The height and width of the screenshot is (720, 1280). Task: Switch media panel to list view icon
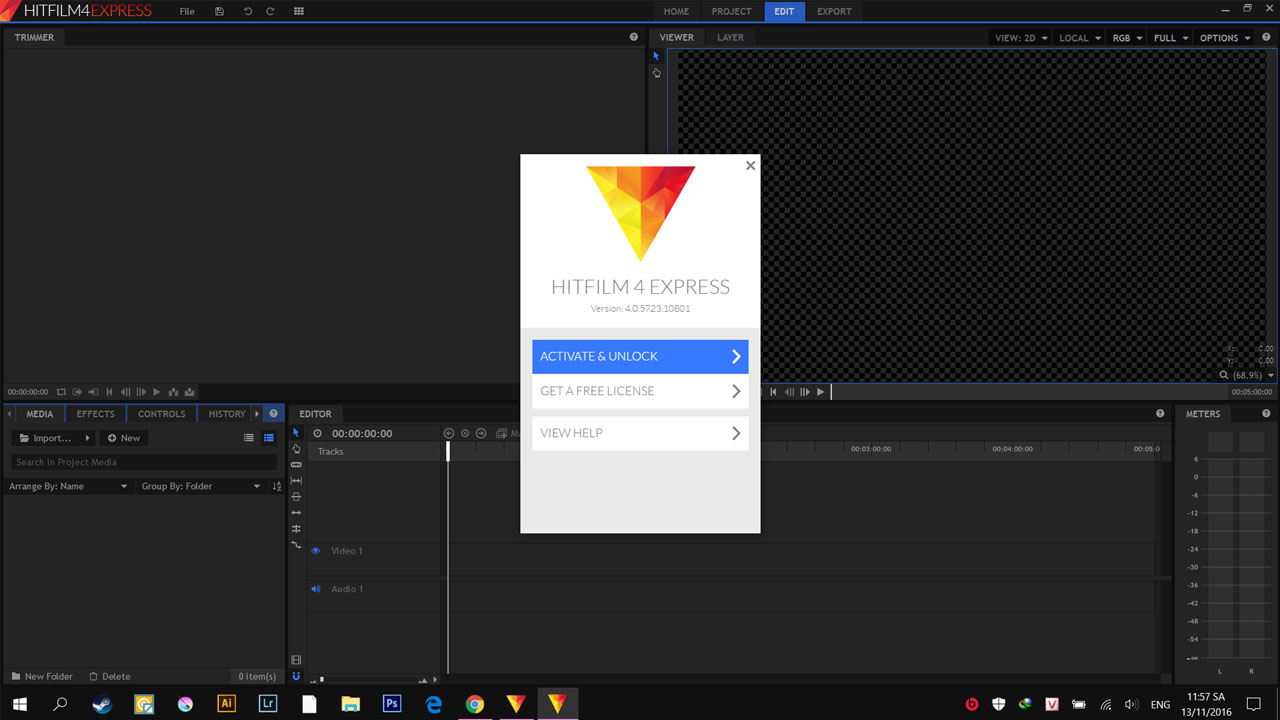pyautogui.click(x=249, y=438)
